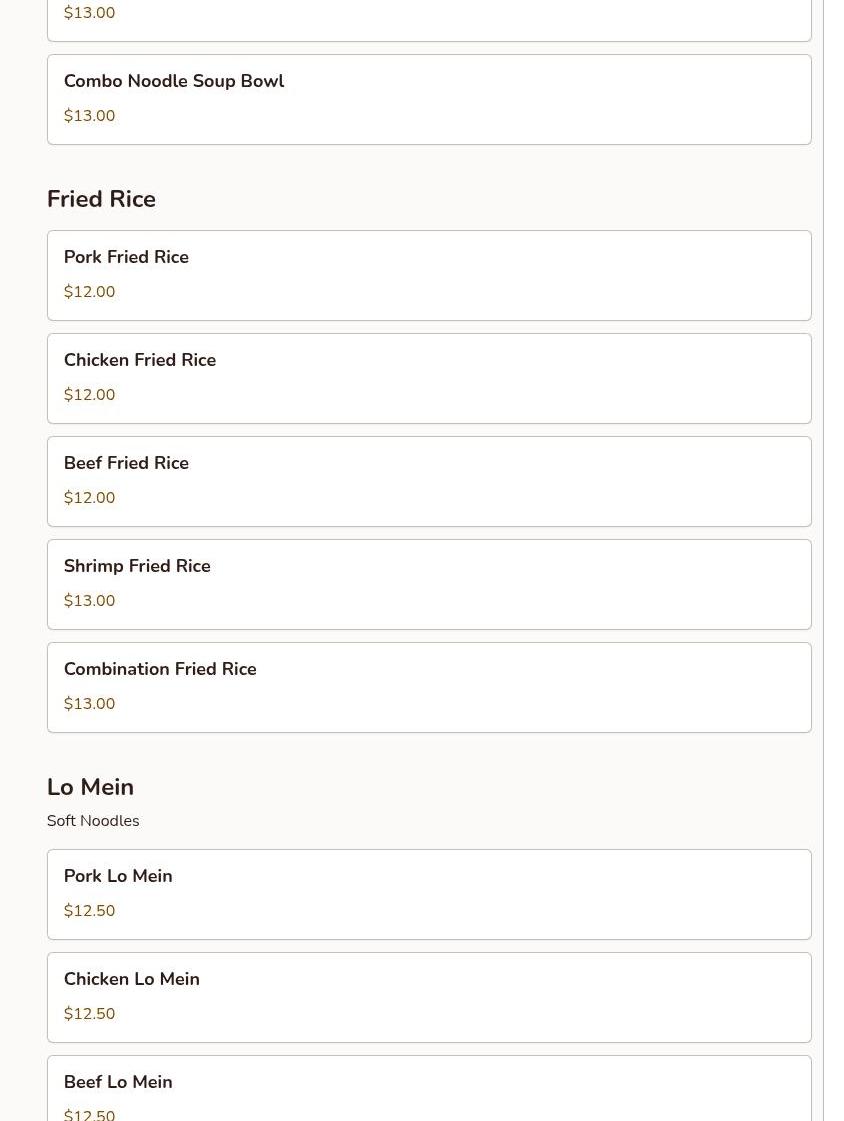
Task: Open the Pork Lo Mein item
Action: (428, 894)
